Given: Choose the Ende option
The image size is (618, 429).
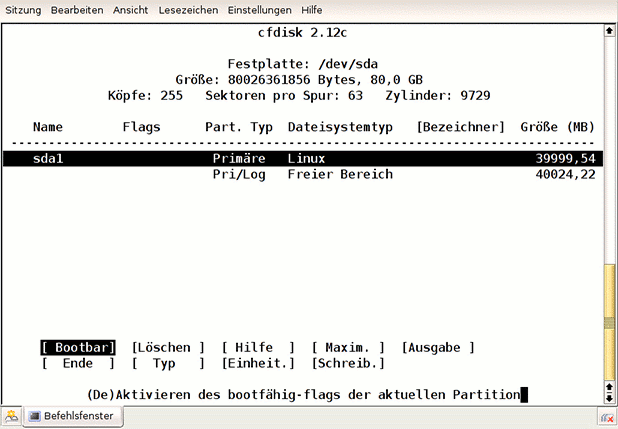Looking at the screenshot, I should (78, 363).
